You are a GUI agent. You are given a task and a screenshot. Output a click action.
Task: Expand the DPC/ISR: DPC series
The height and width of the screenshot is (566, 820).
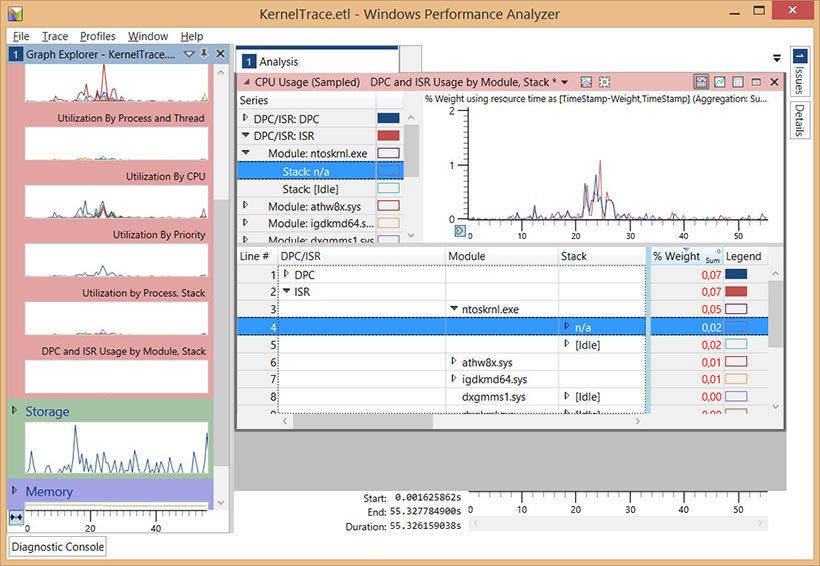pyautogui.click(x=245, y=118)
